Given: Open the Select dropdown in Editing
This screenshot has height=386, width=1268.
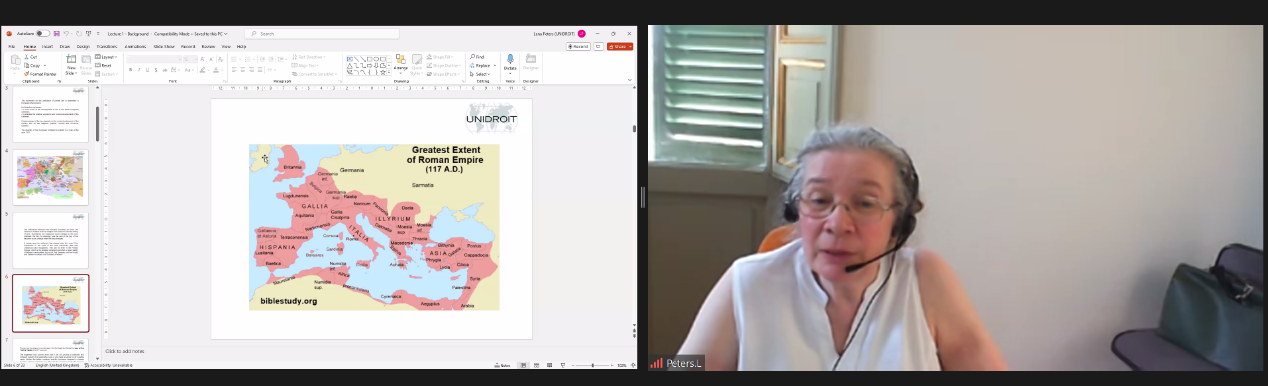Looking at the screenshot, I should (480, 74).
